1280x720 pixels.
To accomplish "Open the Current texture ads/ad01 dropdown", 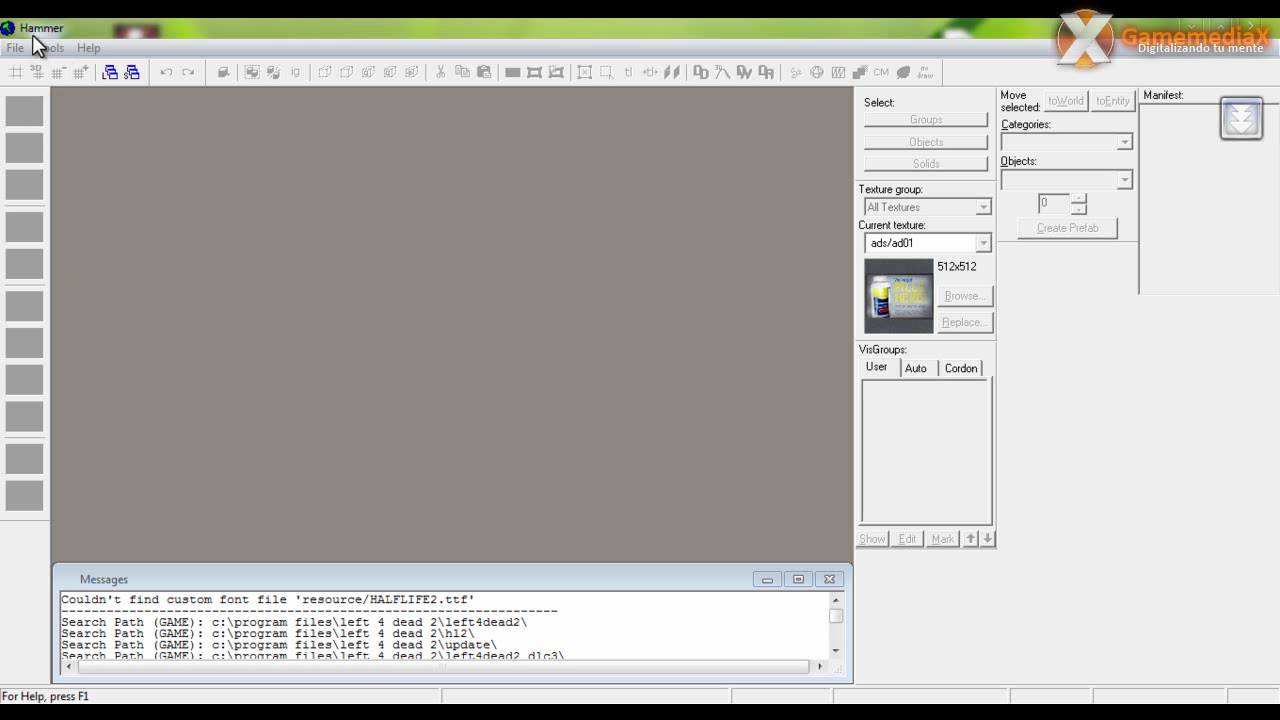I will [x=983, y=243].
